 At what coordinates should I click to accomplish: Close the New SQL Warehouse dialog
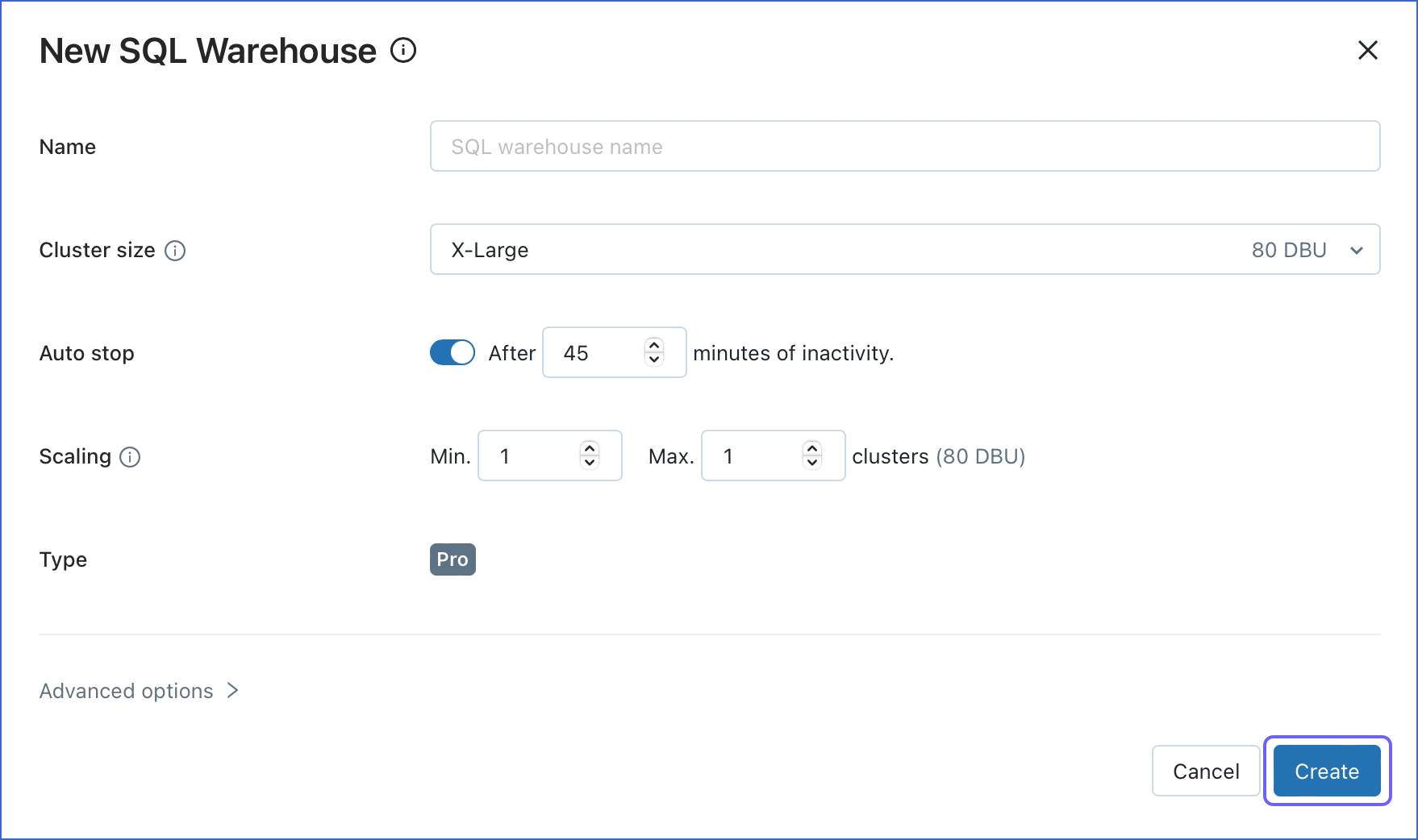click(1368, 50)
